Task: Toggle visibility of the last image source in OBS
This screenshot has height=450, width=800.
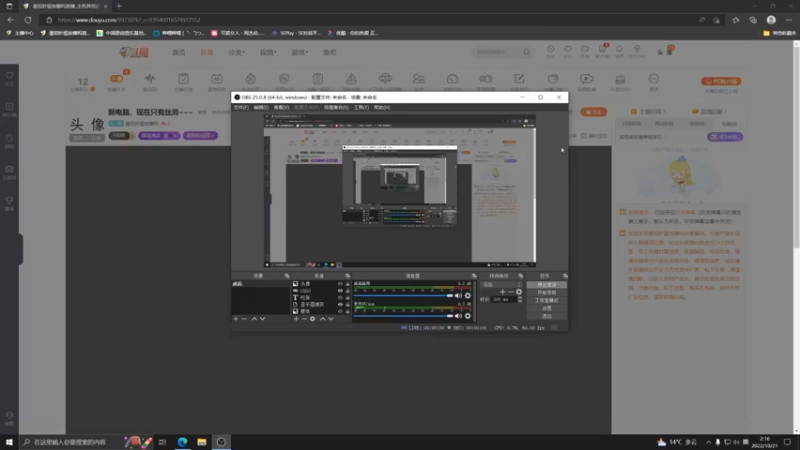Action: [340, 311]
